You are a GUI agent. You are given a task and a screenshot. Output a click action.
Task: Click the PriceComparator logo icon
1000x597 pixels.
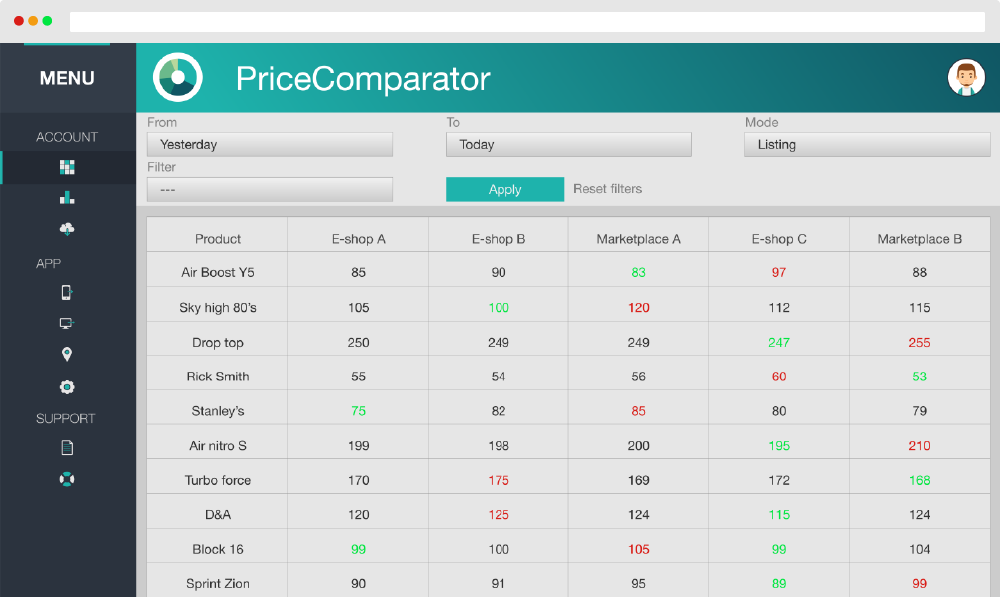tap(177, 77)
